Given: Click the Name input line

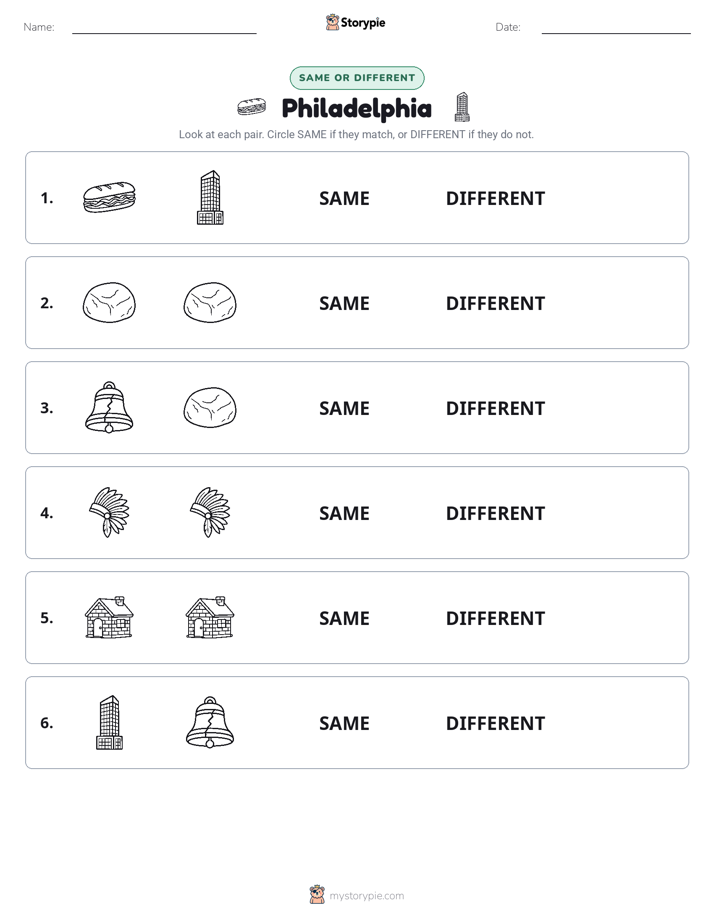Looking at the screenshot, I should tap(164, 28).
